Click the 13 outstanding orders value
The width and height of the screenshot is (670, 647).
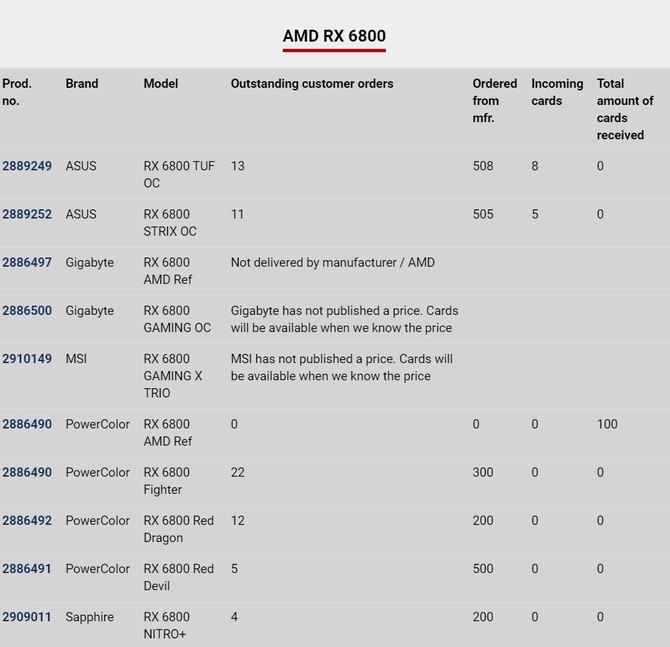click(238, 166)
